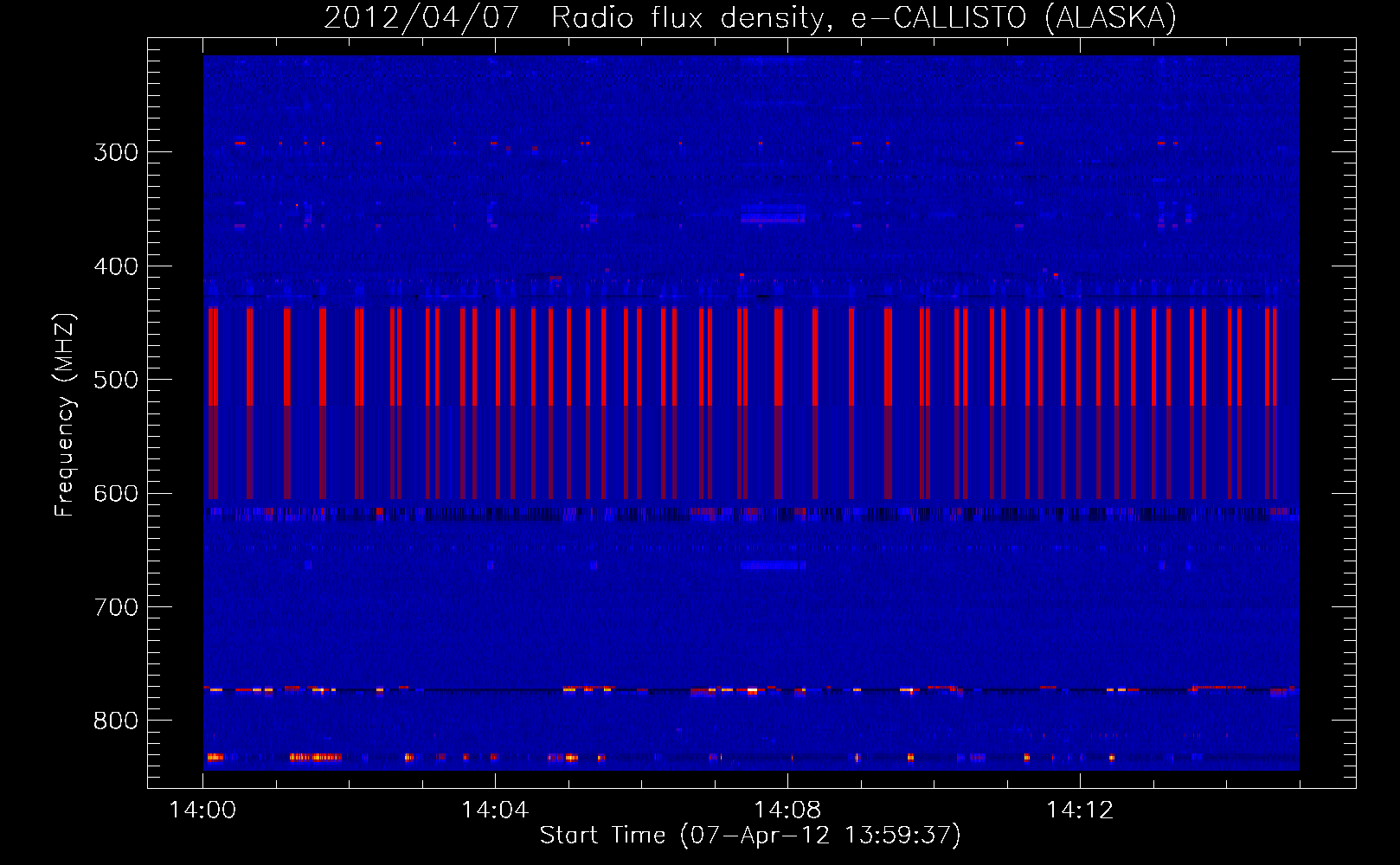Click the 400 frequency tick label
The image size is (1400, 865).
116,266
